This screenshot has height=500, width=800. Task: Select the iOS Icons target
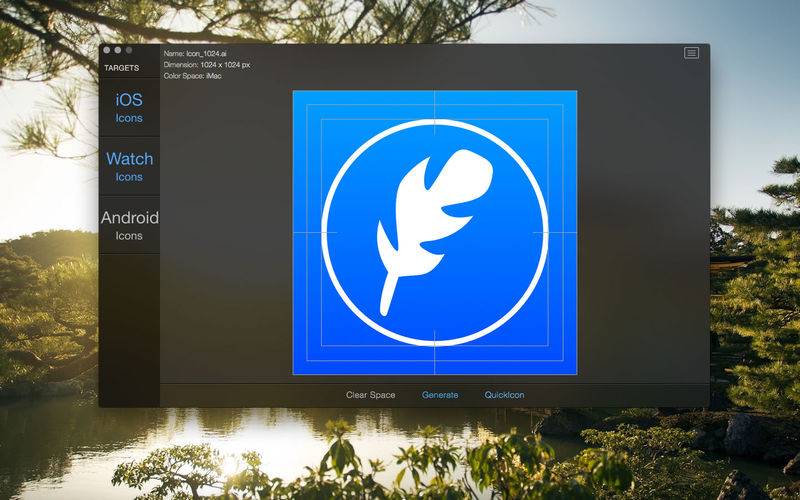(x=129, y=108)
